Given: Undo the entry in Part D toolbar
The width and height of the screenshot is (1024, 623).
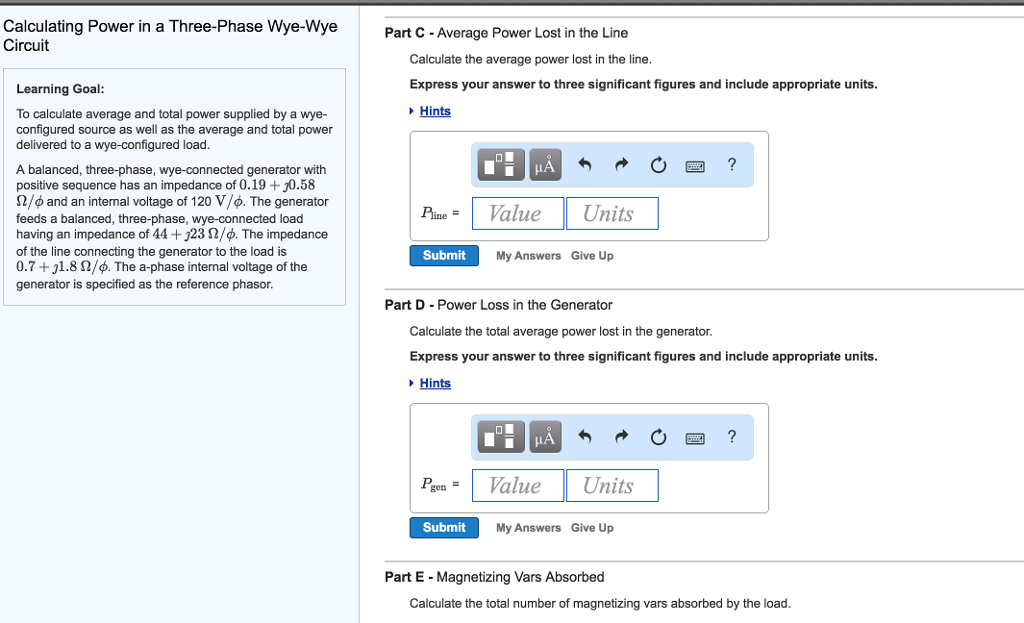Looking at the screenshot, I should pyautogui.click(x=585, y=436).
